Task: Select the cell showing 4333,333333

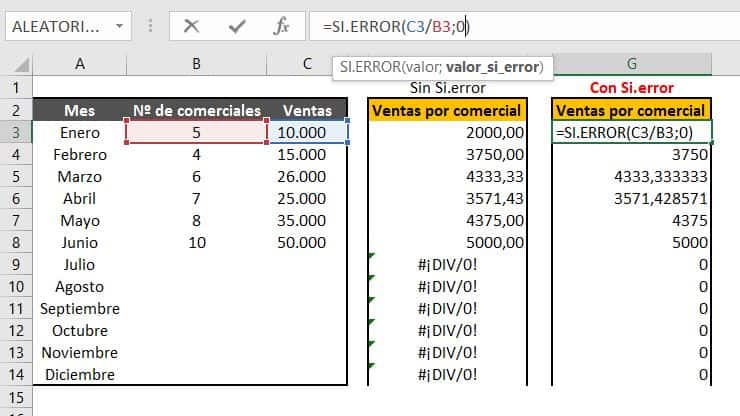Action: [632, 177]
